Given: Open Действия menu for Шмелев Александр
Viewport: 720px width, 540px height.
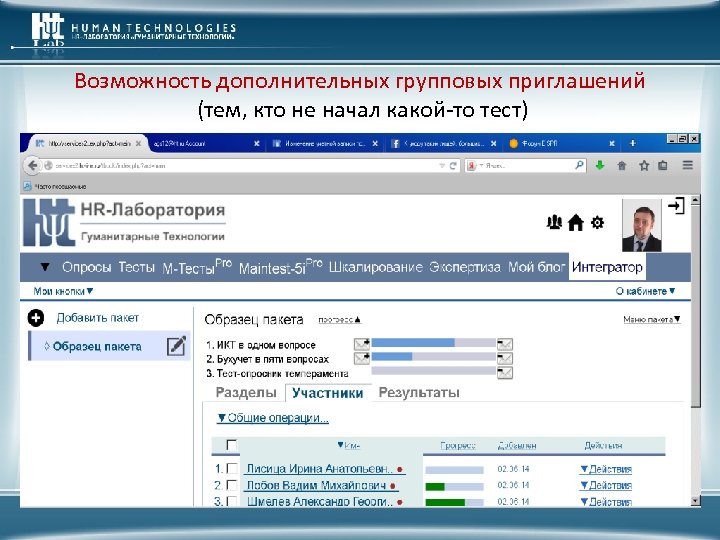Looking at the screenshot, I should [606, 501].
